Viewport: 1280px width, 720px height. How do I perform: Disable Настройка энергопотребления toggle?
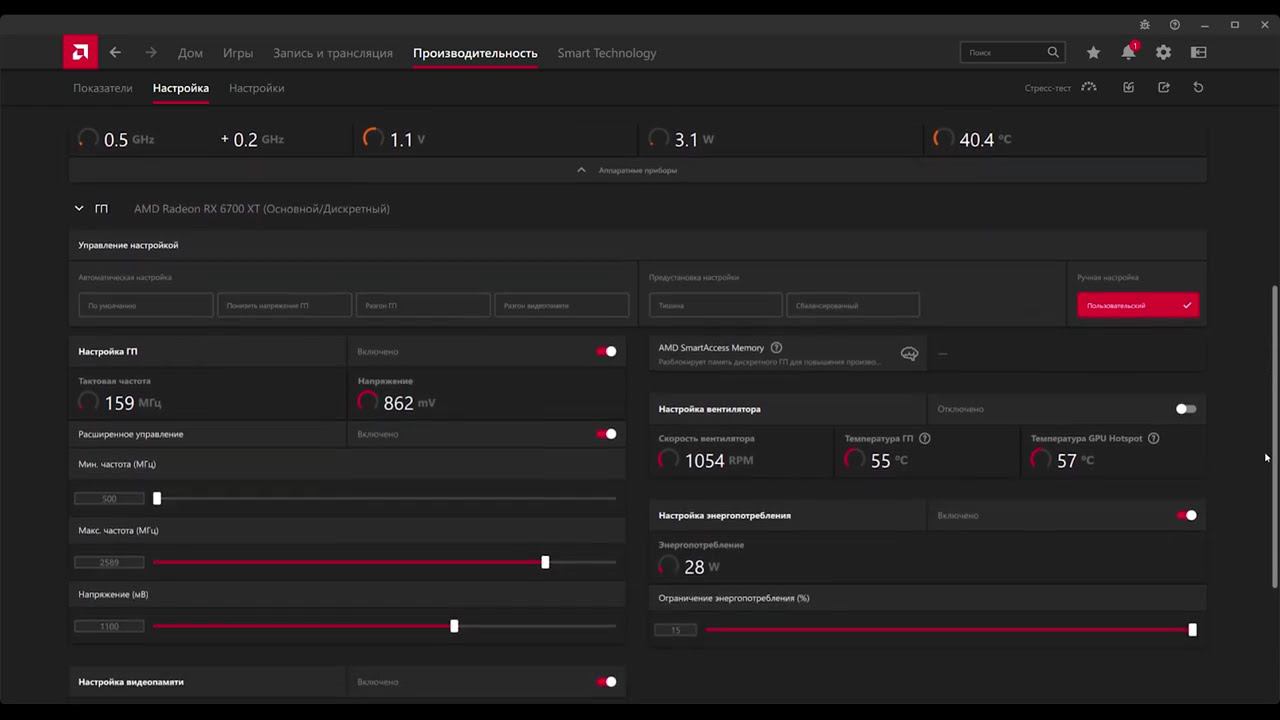[x=1186, y=515]
